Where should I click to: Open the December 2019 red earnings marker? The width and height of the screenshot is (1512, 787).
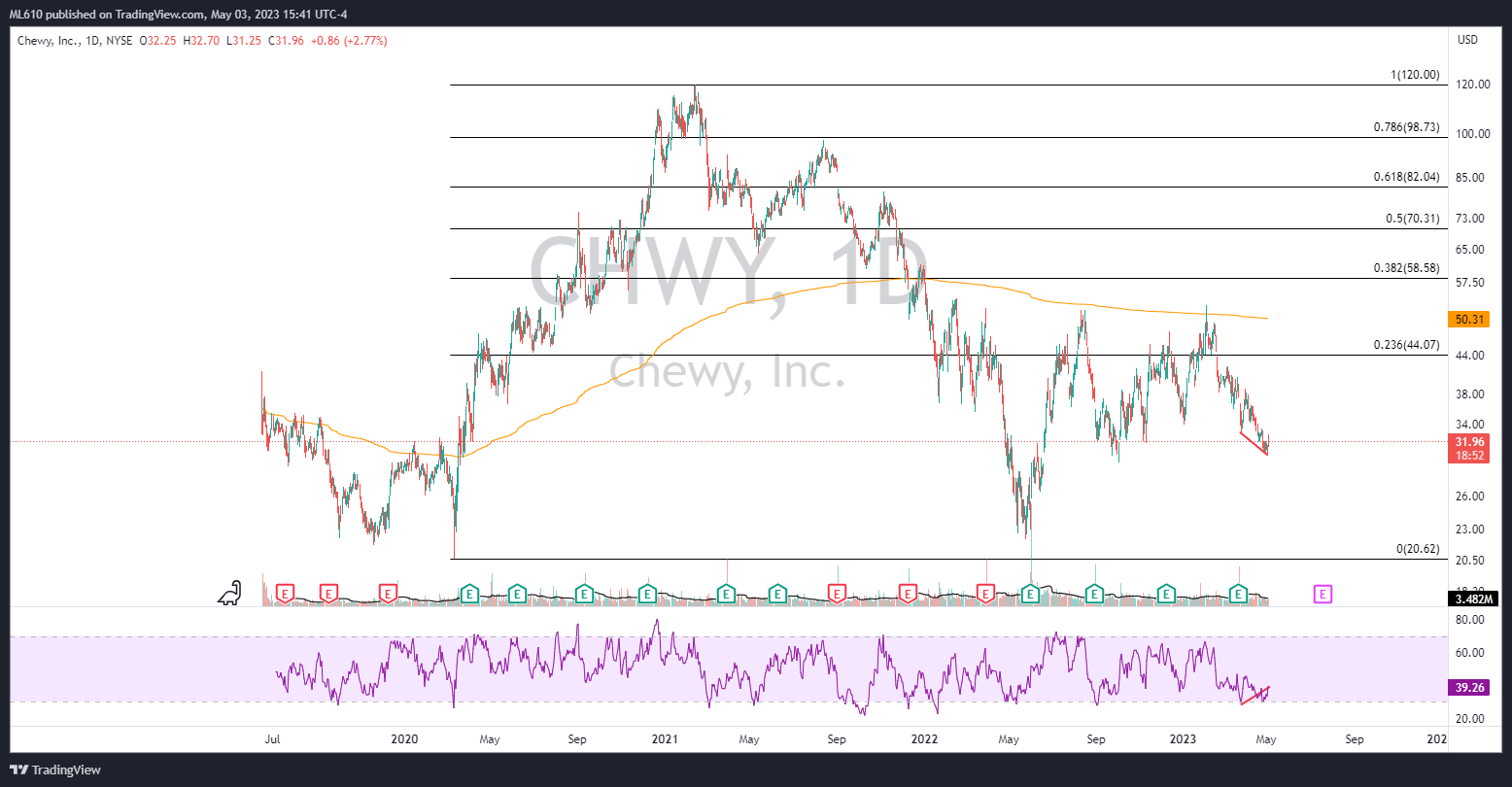[388, 592]
